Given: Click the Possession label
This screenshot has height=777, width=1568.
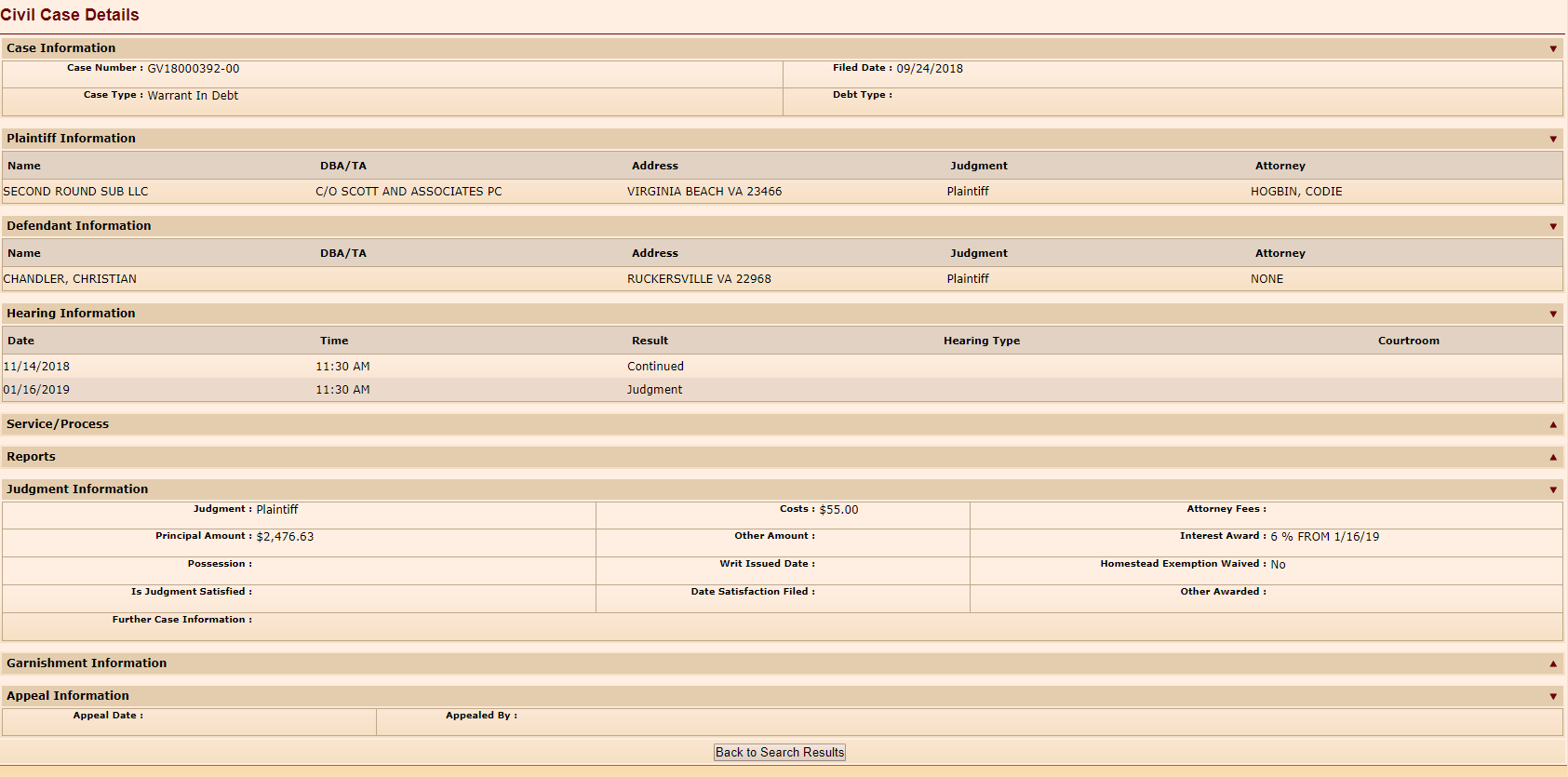Looking at the screenshot, I should [x=220, y=564].
